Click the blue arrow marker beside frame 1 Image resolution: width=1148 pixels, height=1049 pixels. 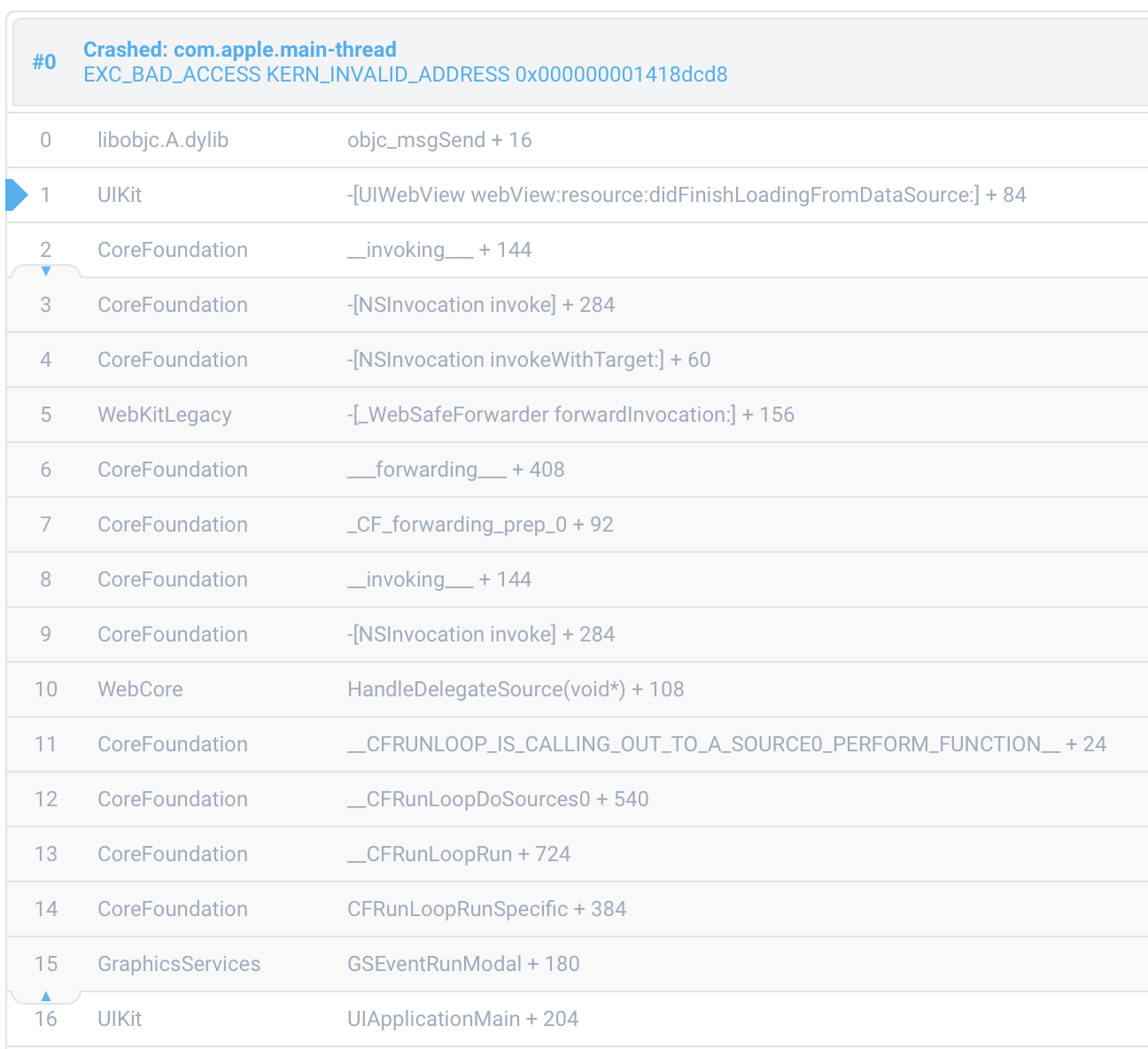16,195
